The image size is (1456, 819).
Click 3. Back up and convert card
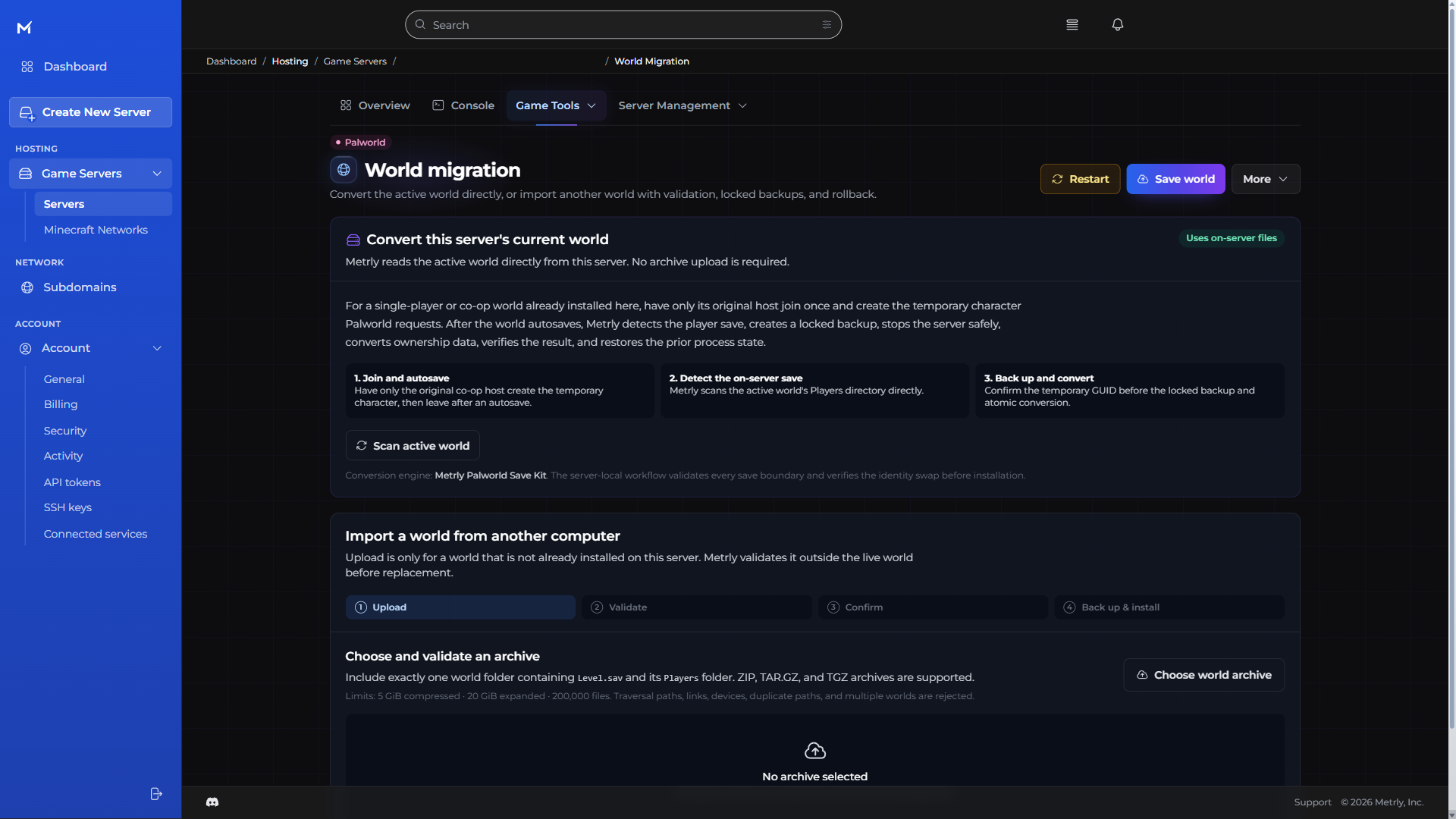[1130, 391]
